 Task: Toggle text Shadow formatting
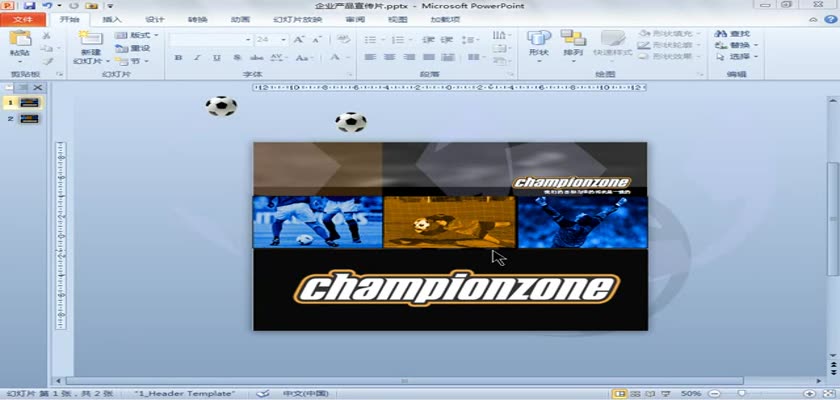237,58
